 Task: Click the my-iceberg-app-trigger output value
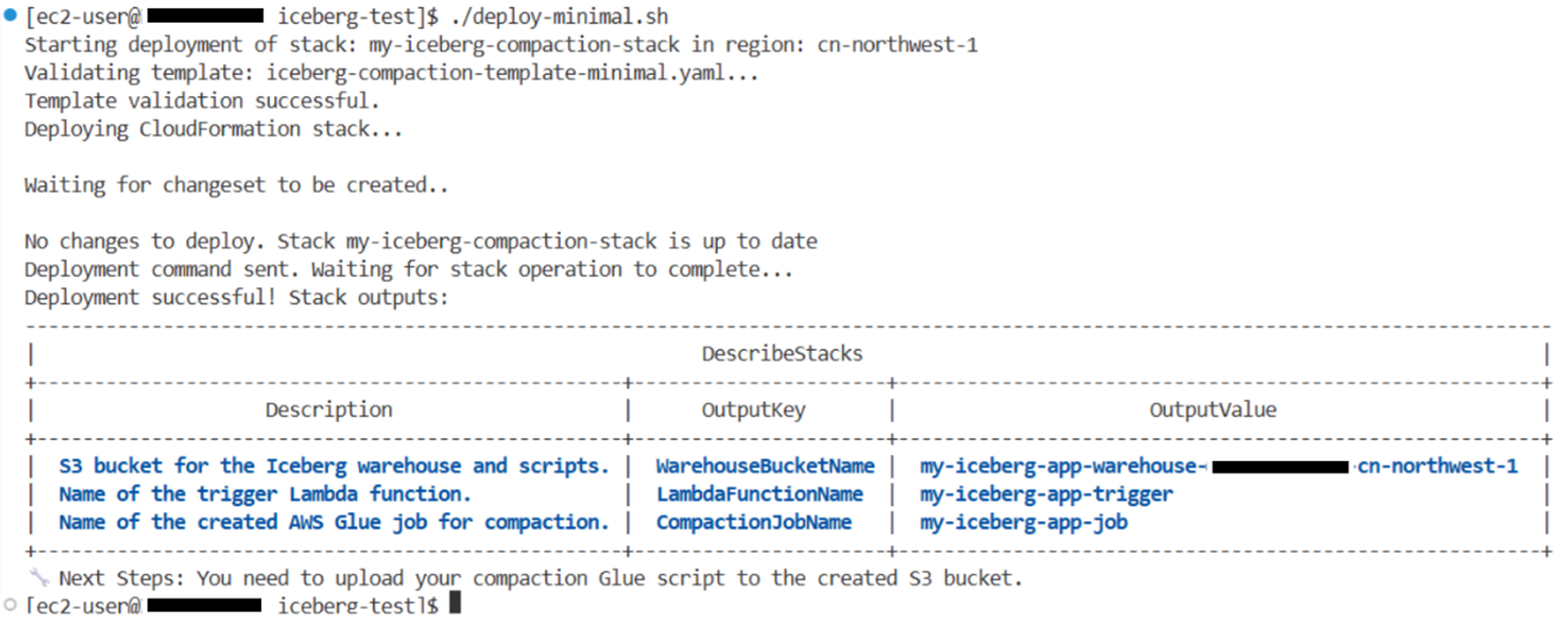pyautogui.click(x=1047, y=494)
